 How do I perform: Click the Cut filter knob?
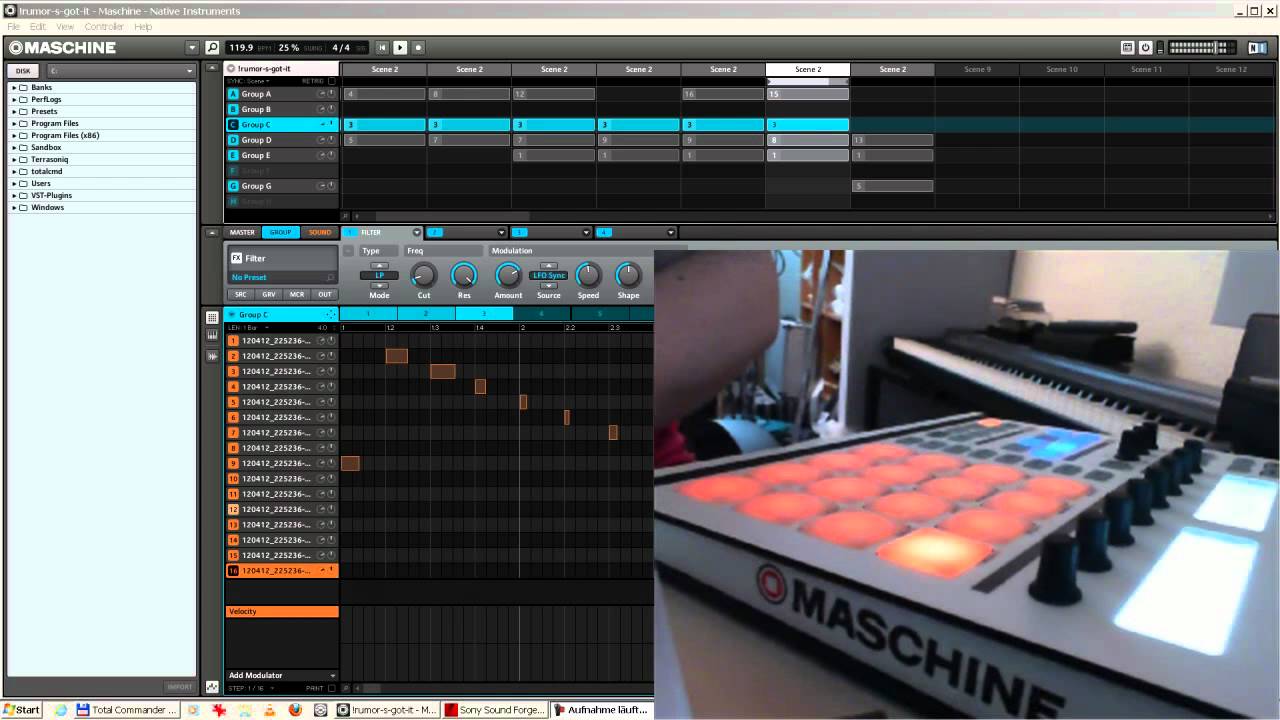424,275
